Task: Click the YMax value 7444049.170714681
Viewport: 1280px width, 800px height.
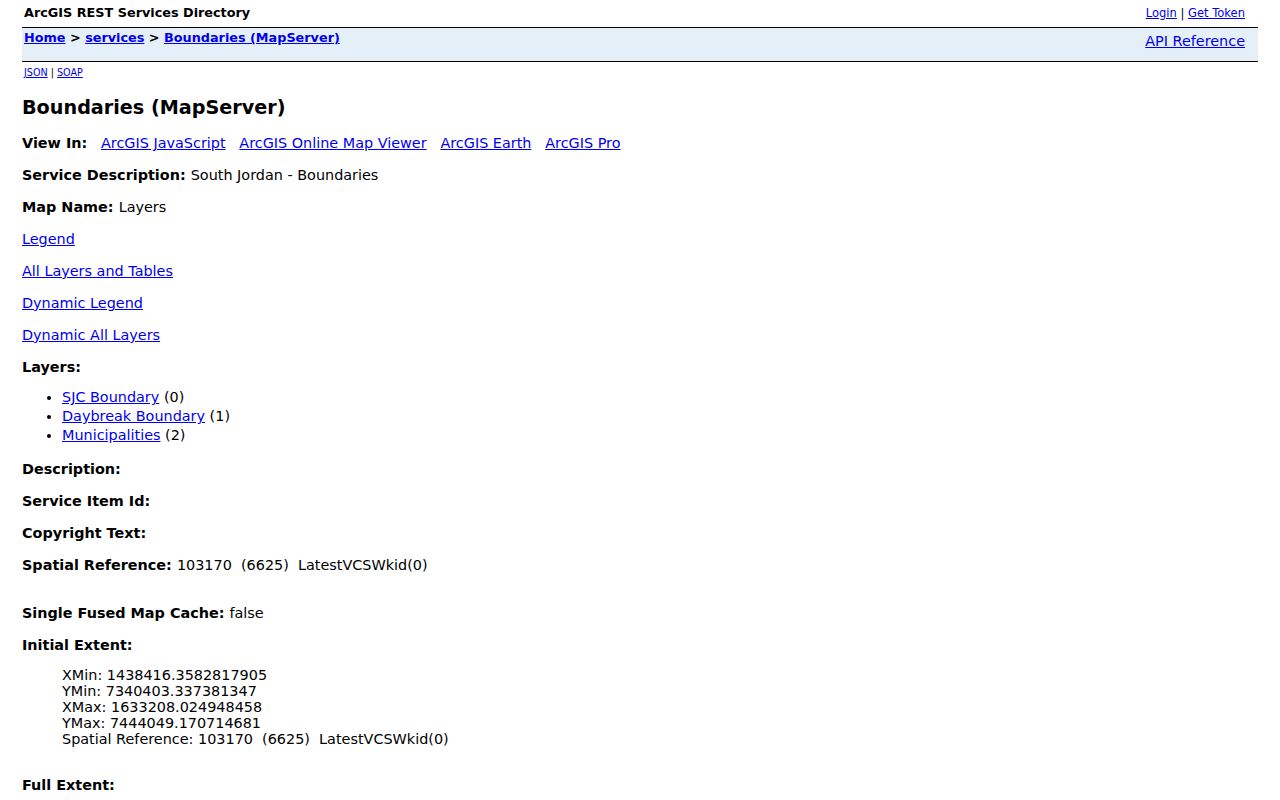Action: tap(185, 723)
